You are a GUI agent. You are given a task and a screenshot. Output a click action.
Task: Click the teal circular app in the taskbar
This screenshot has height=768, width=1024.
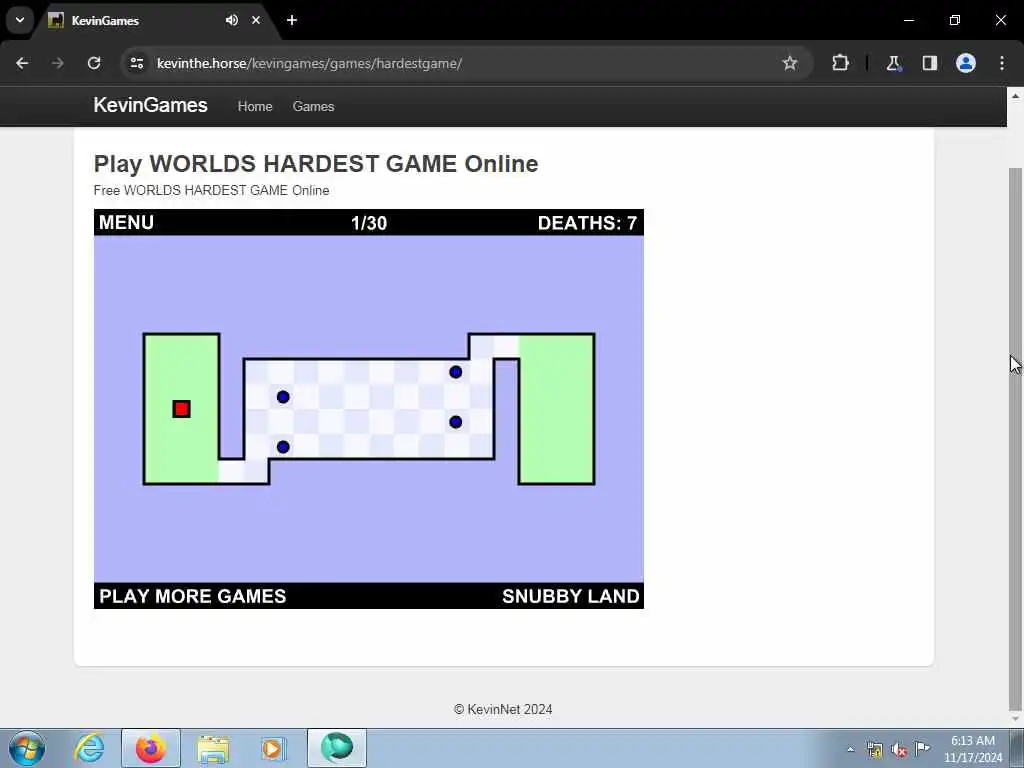coord(337,748)
